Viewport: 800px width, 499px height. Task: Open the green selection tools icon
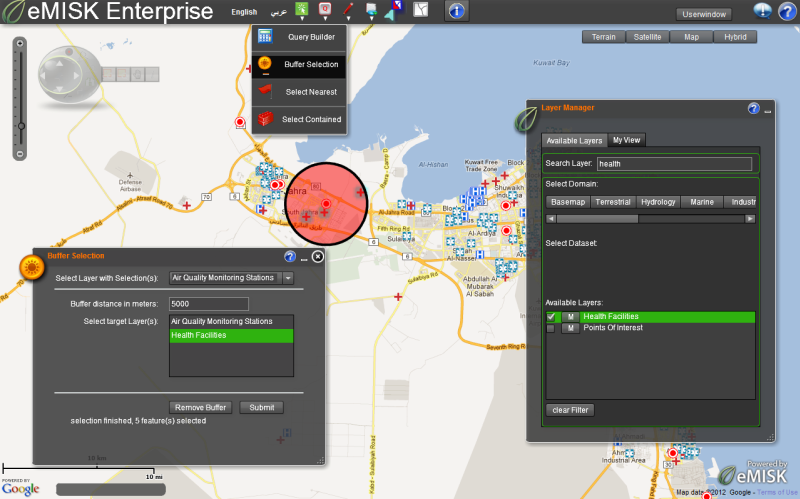coord(302,8)
